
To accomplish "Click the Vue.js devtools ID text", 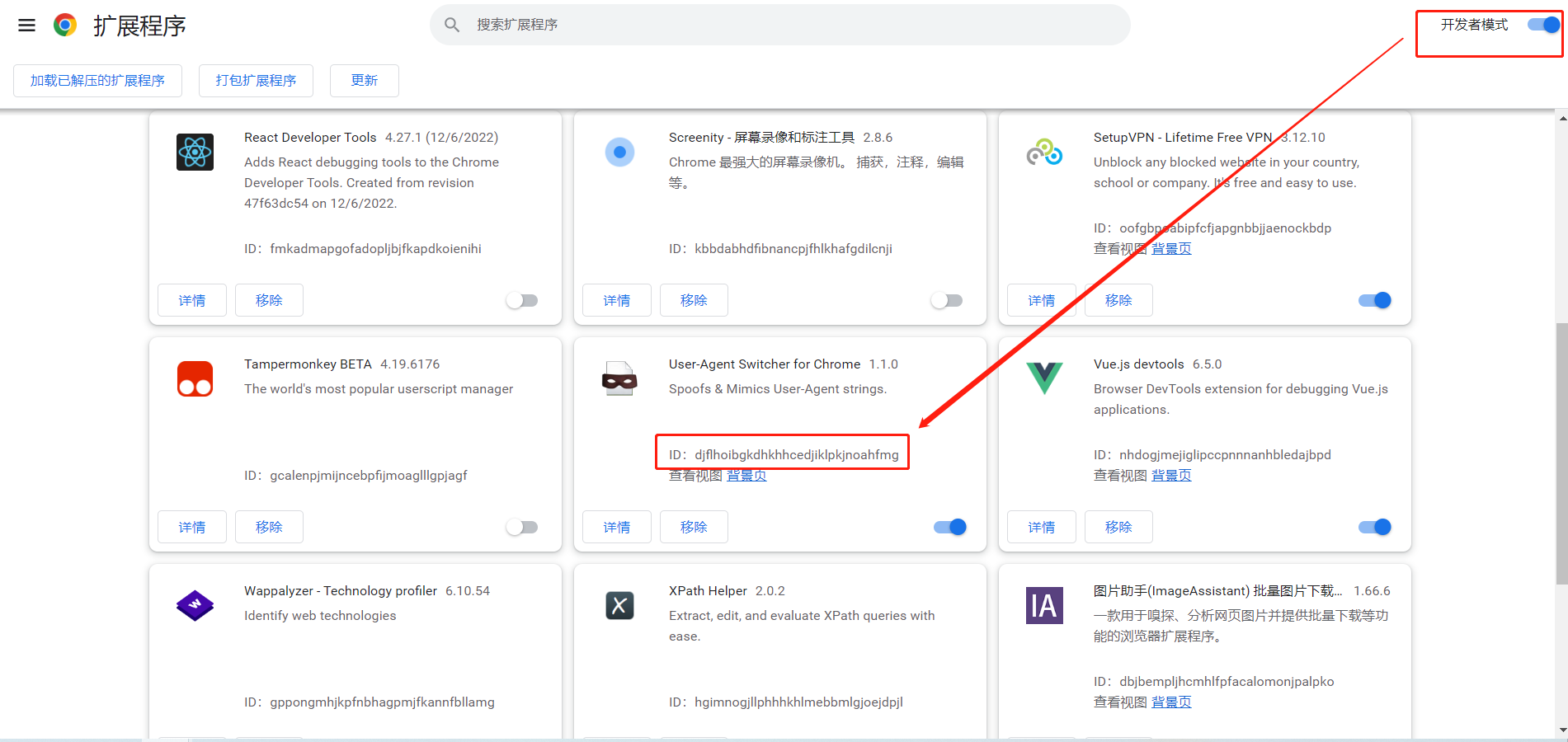I will tap(1212, 455).
